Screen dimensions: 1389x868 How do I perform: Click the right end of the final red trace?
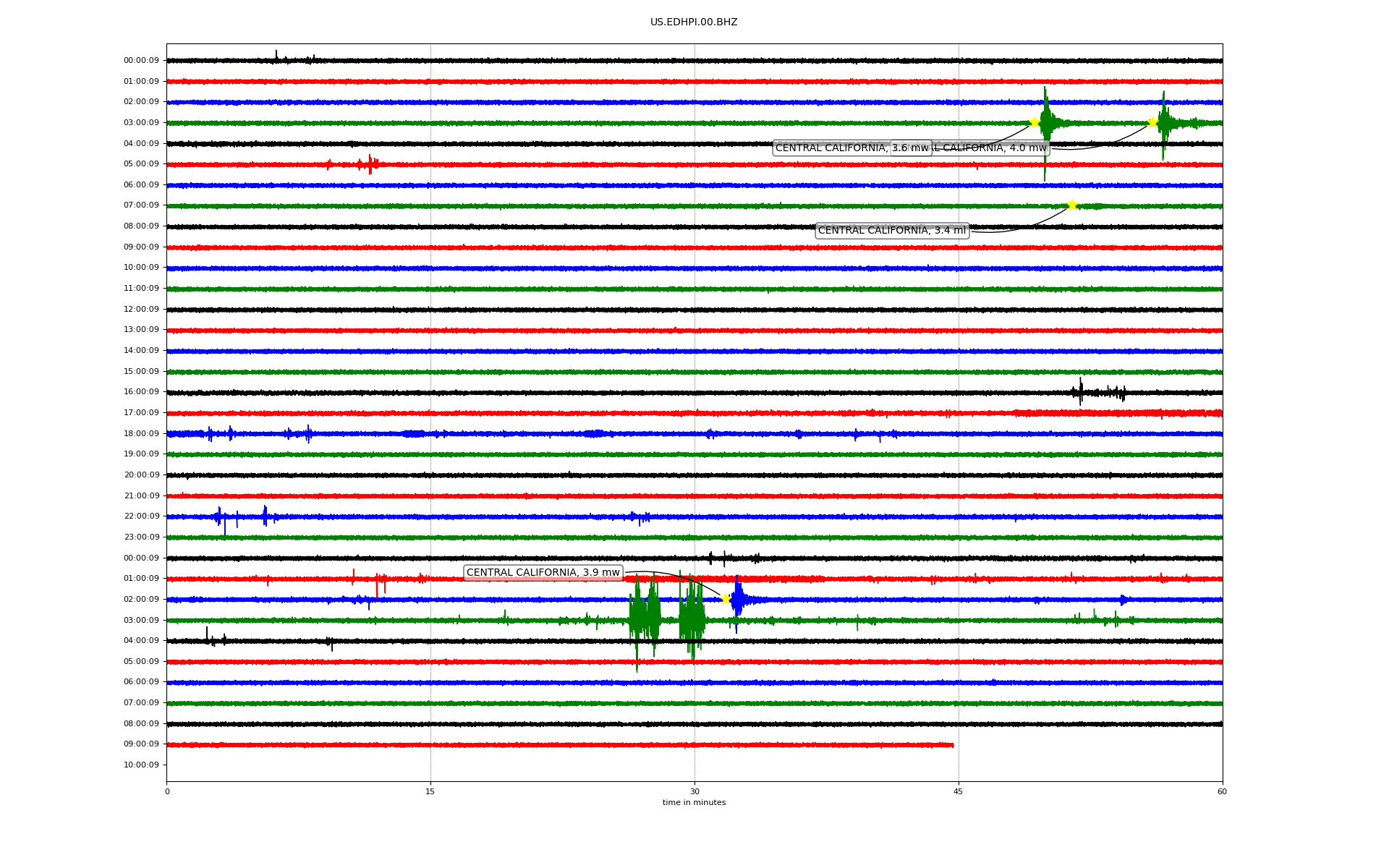tap(952, 745)
